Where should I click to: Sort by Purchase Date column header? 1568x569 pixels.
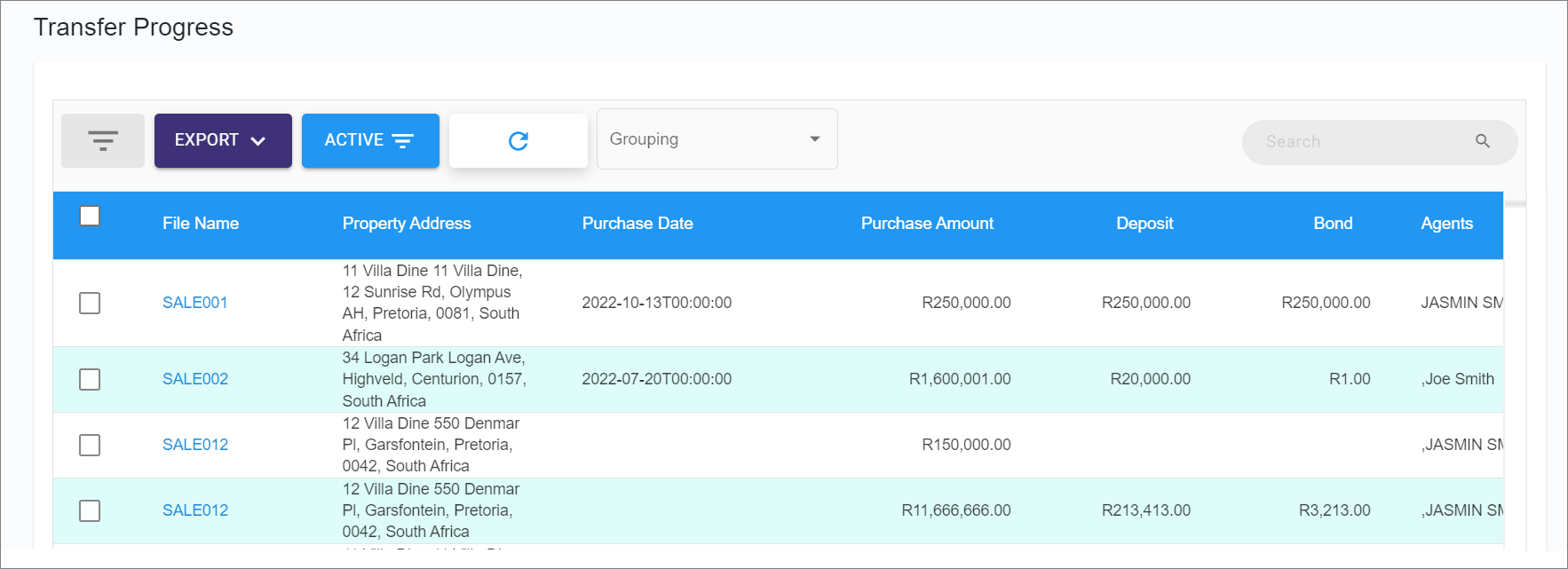[x=637, y=224]
